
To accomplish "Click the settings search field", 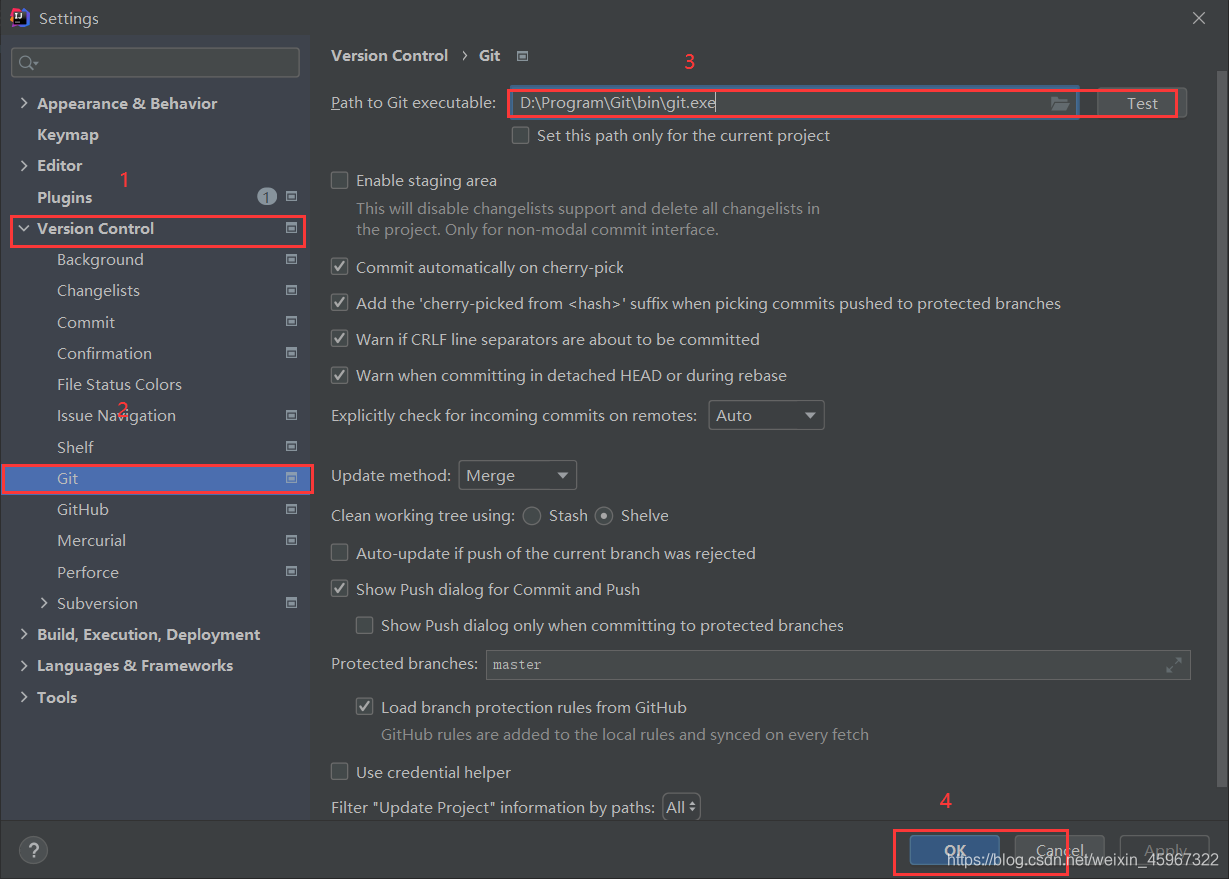I will [155, 62].
